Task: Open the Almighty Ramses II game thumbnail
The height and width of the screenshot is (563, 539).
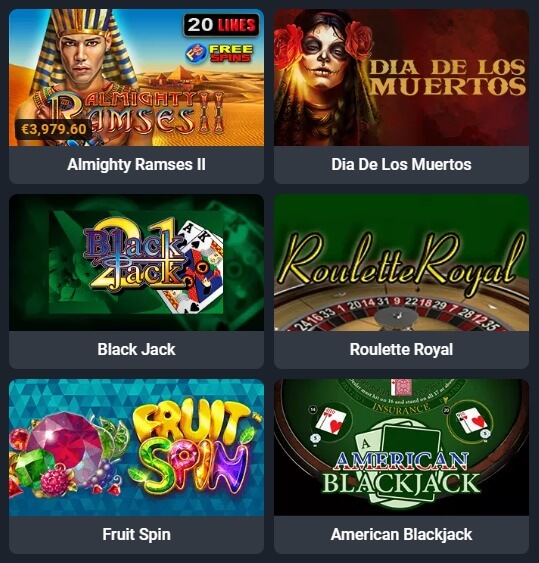Action: [136, 77]
